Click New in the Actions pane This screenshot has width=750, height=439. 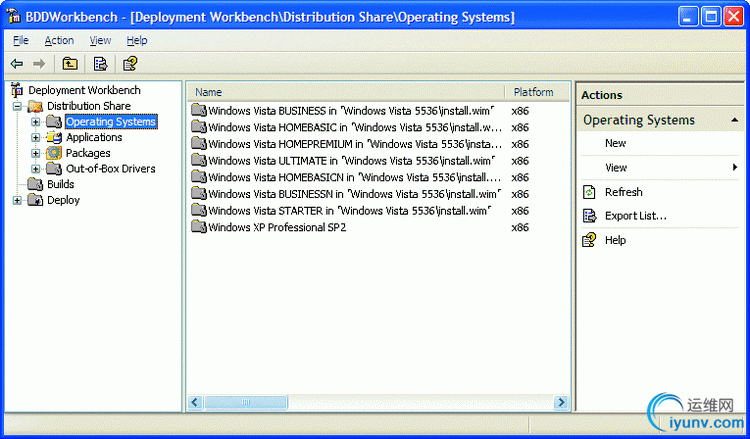click(x=615, y=143)
